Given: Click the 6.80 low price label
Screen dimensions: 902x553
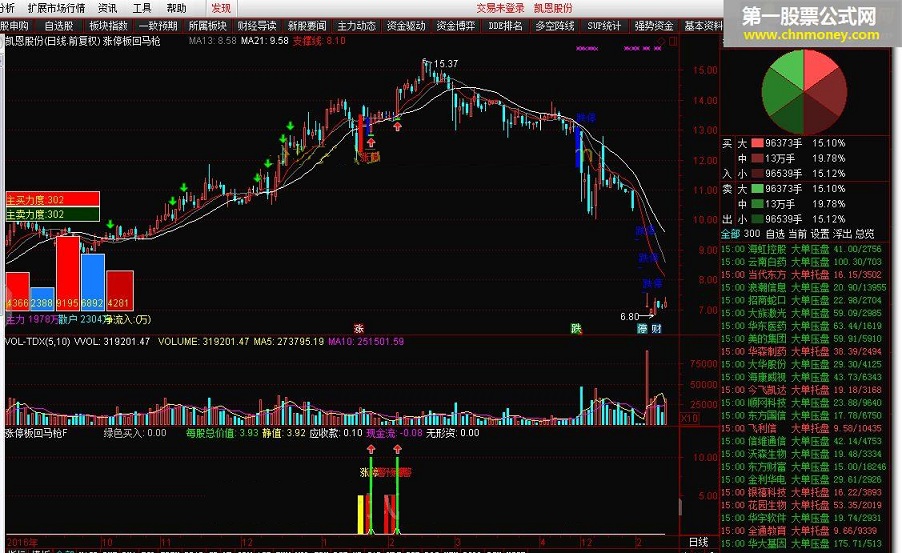Looking at the screenshot, I should (x=629, y=316).
